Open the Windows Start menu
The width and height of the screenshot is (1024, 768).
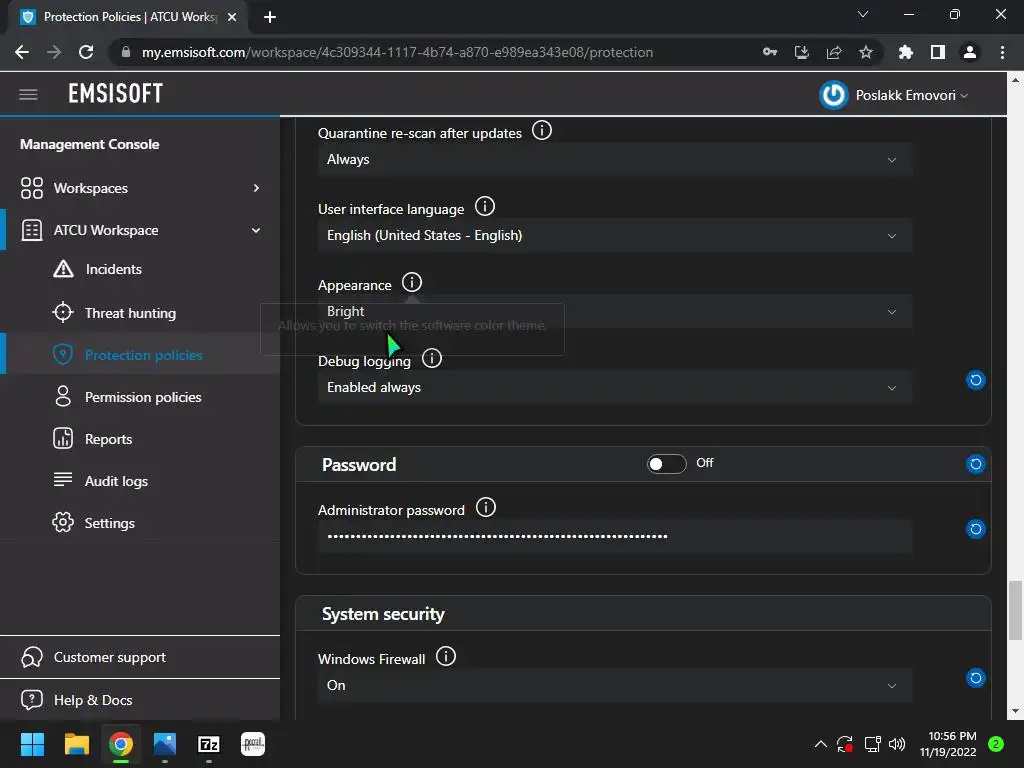coord(32,744)
